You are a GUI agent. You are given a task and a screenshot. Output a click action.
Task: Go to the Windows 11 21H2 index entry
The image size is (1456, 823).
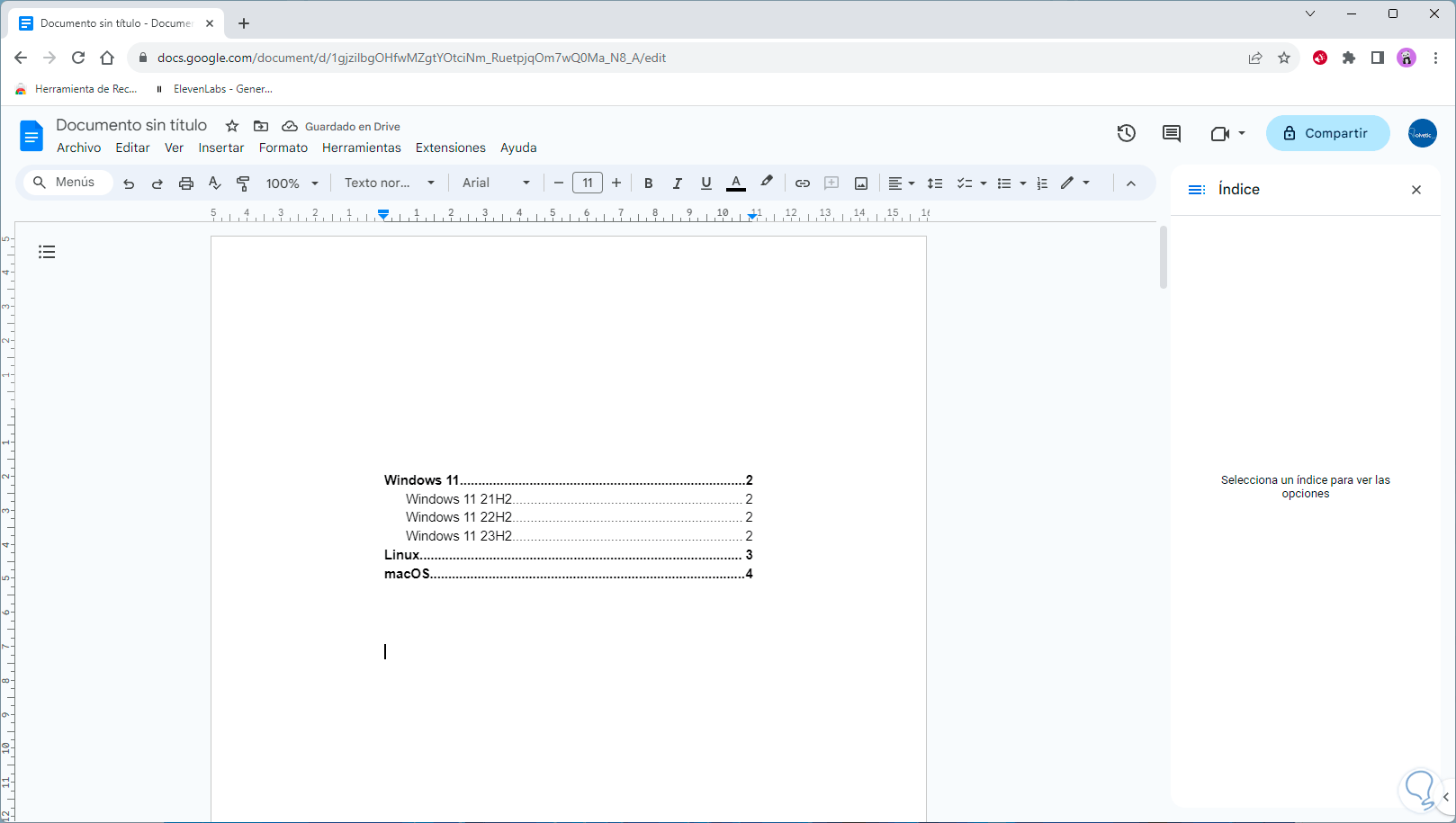coord(580,499)
